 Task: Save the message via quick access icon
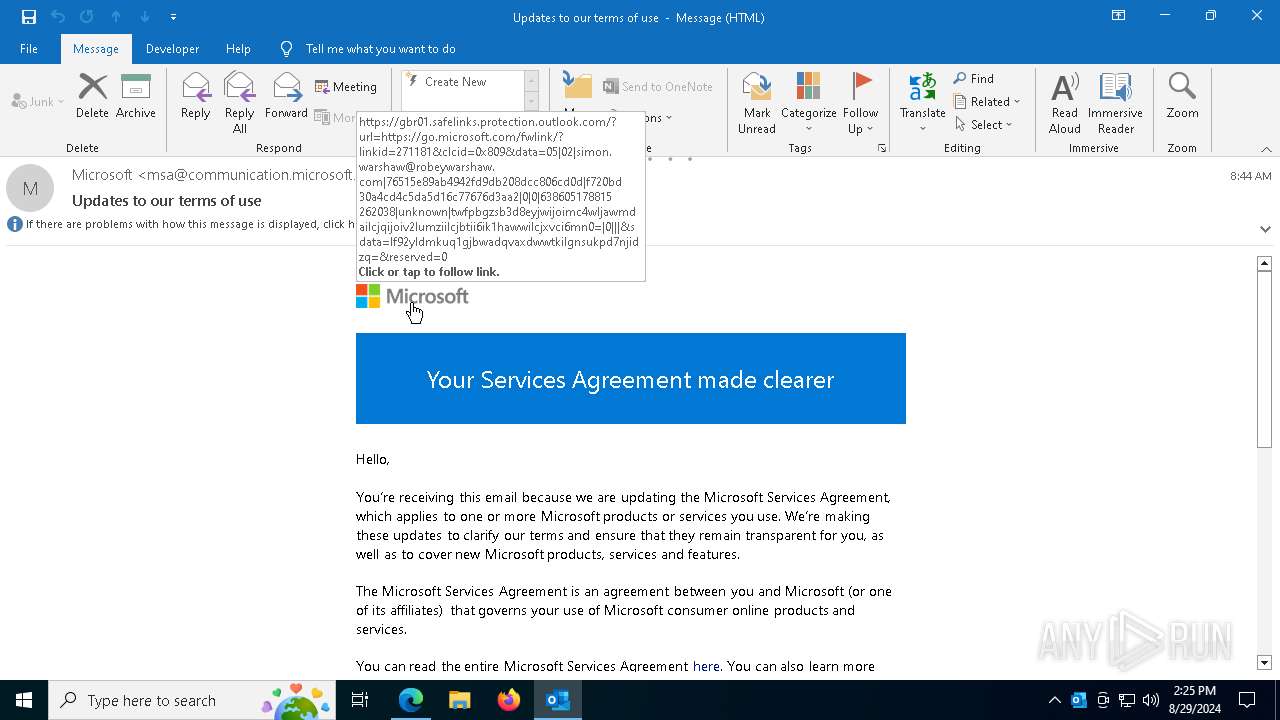point(28,17)
